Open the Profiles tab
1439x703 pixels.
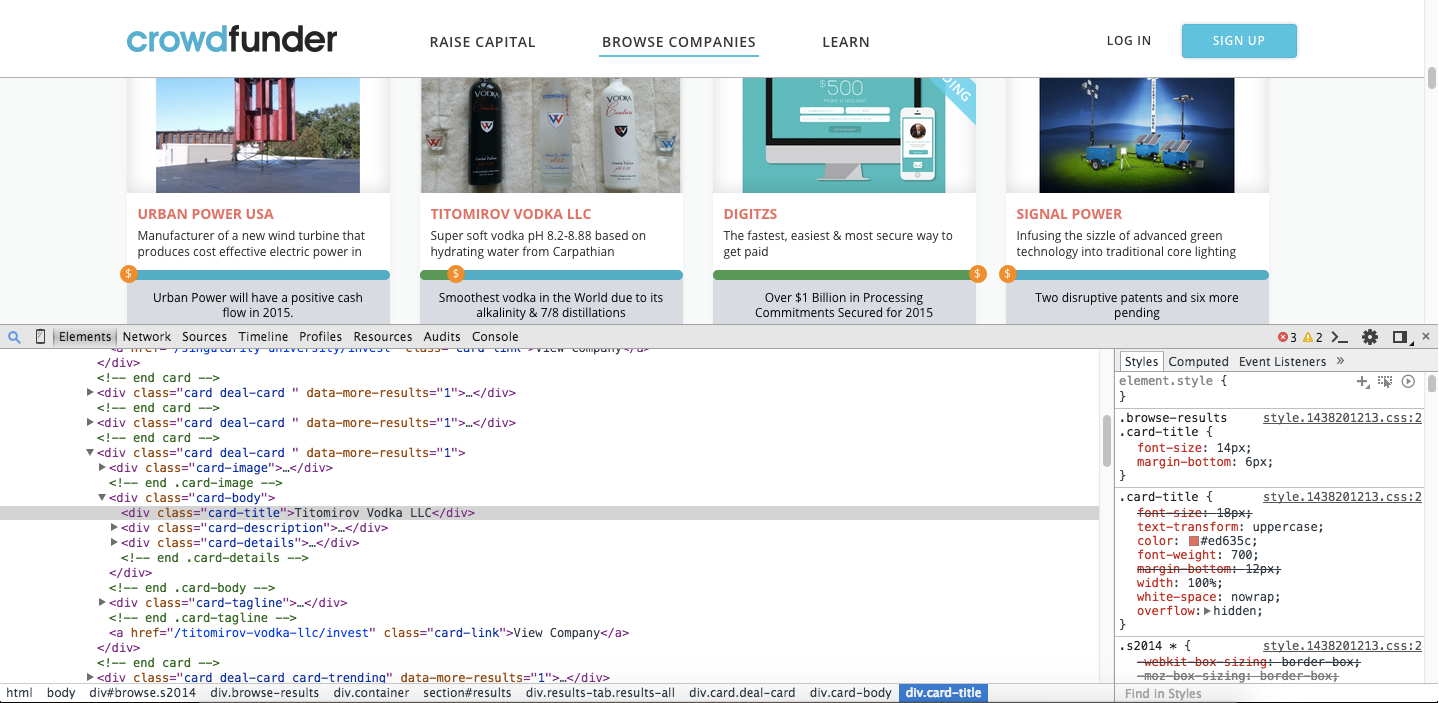320,337
